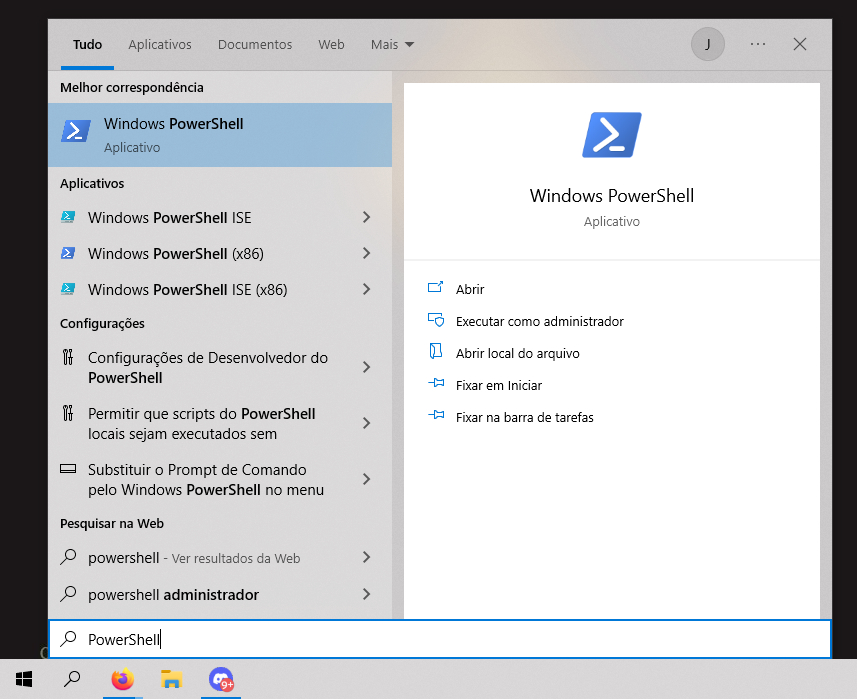Click the Windows PowerShell (x86) app icon
857x699 pixels.
click(x=68, y=253)
